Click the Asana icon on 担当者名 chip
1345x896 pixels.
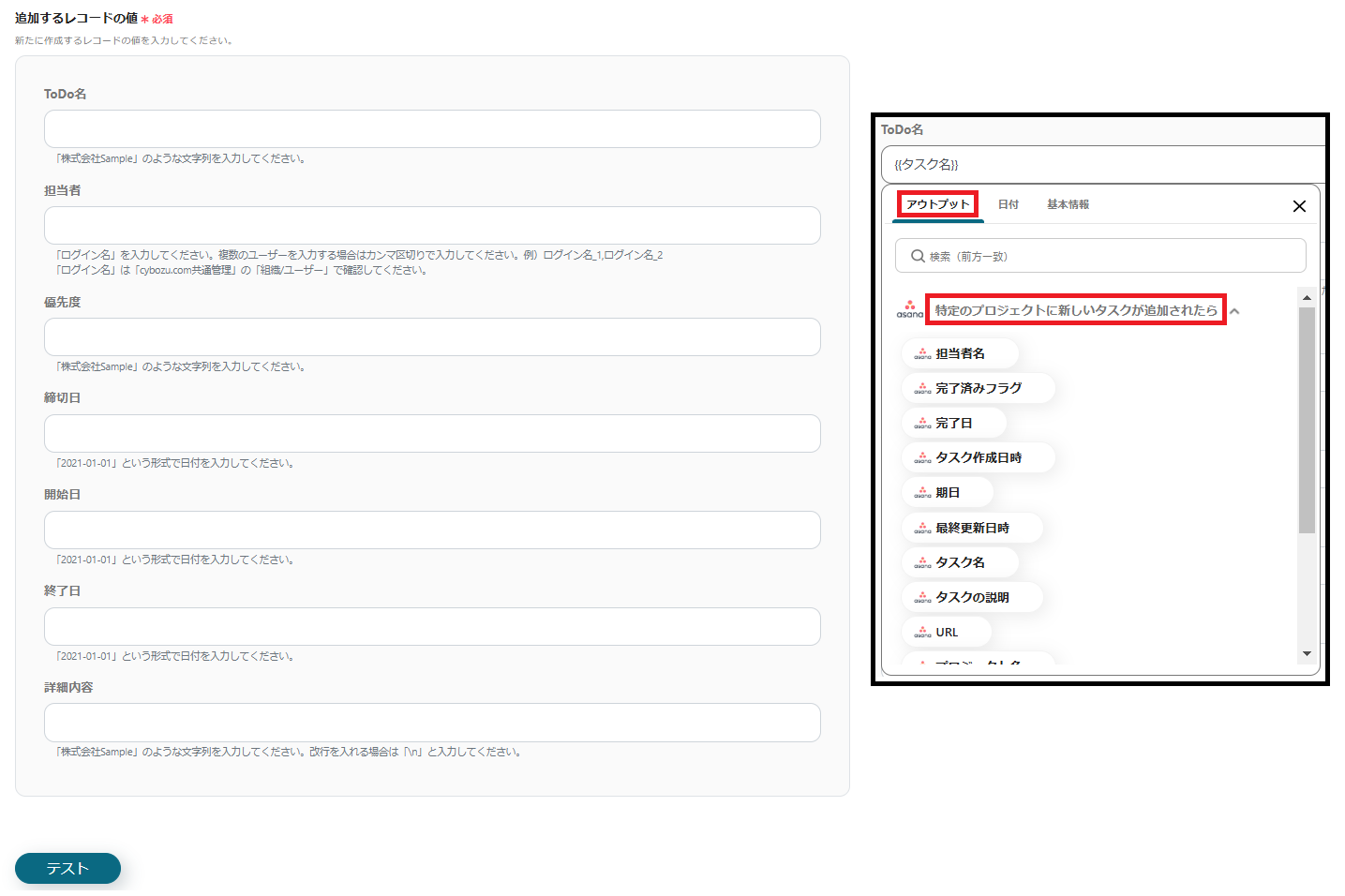[922, 353]
